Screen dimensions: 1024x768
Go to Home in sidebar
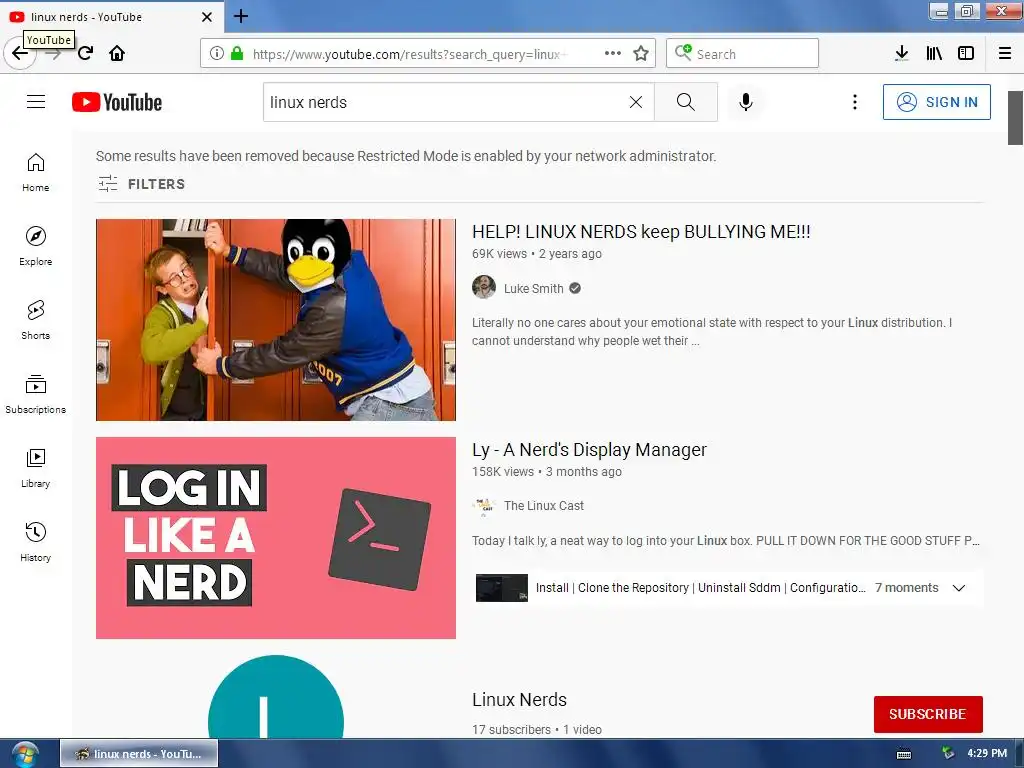tap(35, 172)
